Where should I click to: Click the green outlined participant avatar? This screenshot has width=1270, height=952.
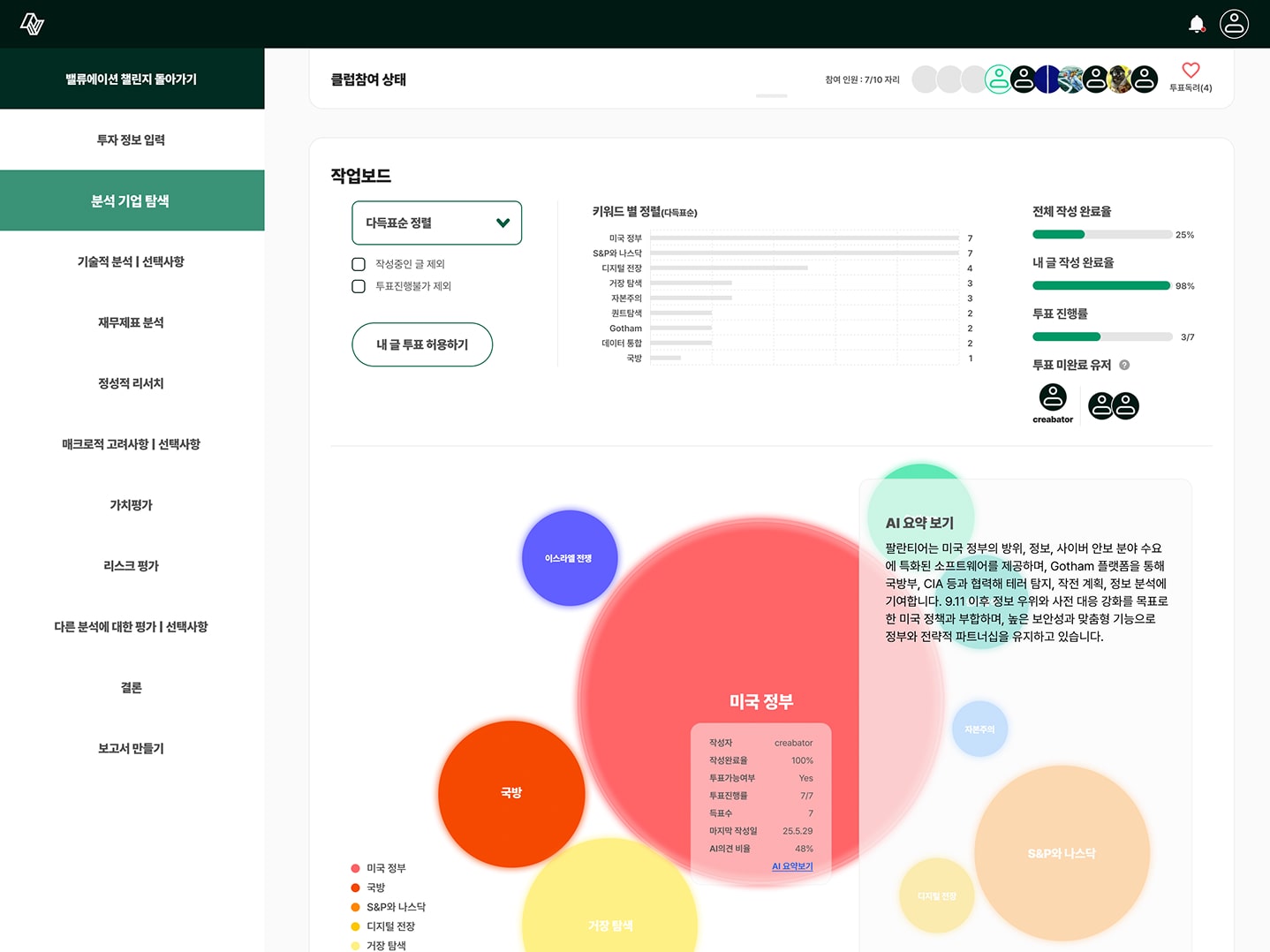pos(999,79)
